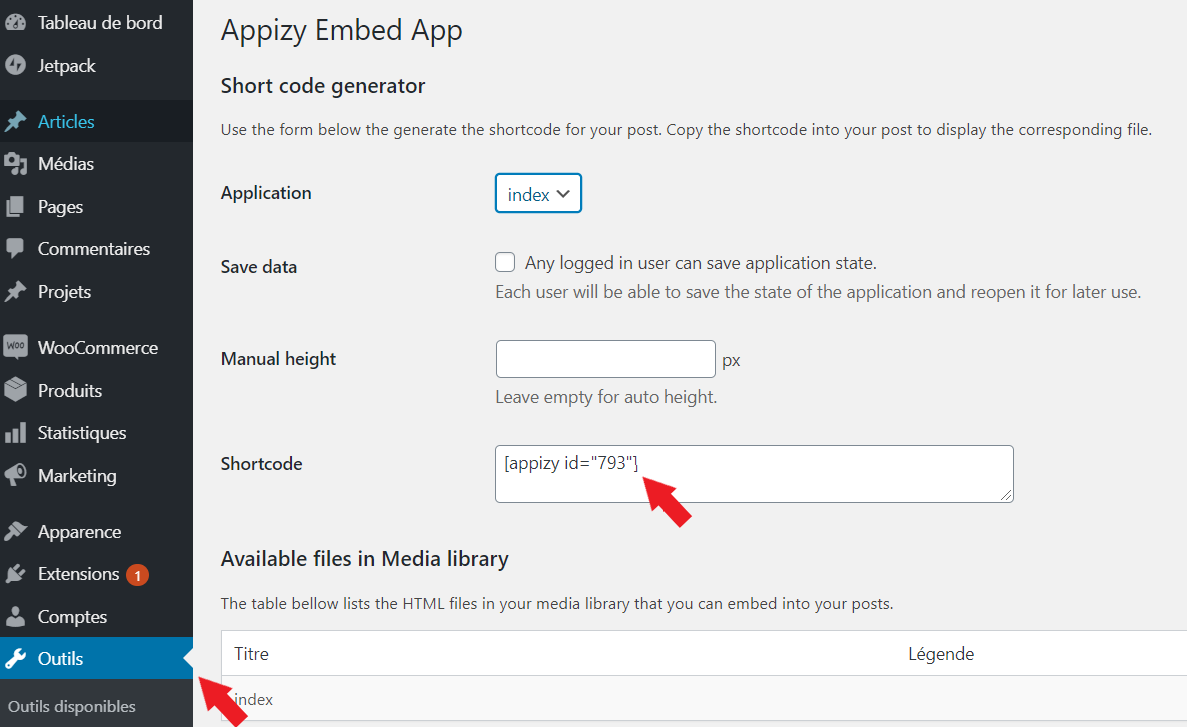The height and width of the screenshot is (727, 1187).
Task: Click the Tableau de bord dashboard icon
Action: (x=15, y=23)
